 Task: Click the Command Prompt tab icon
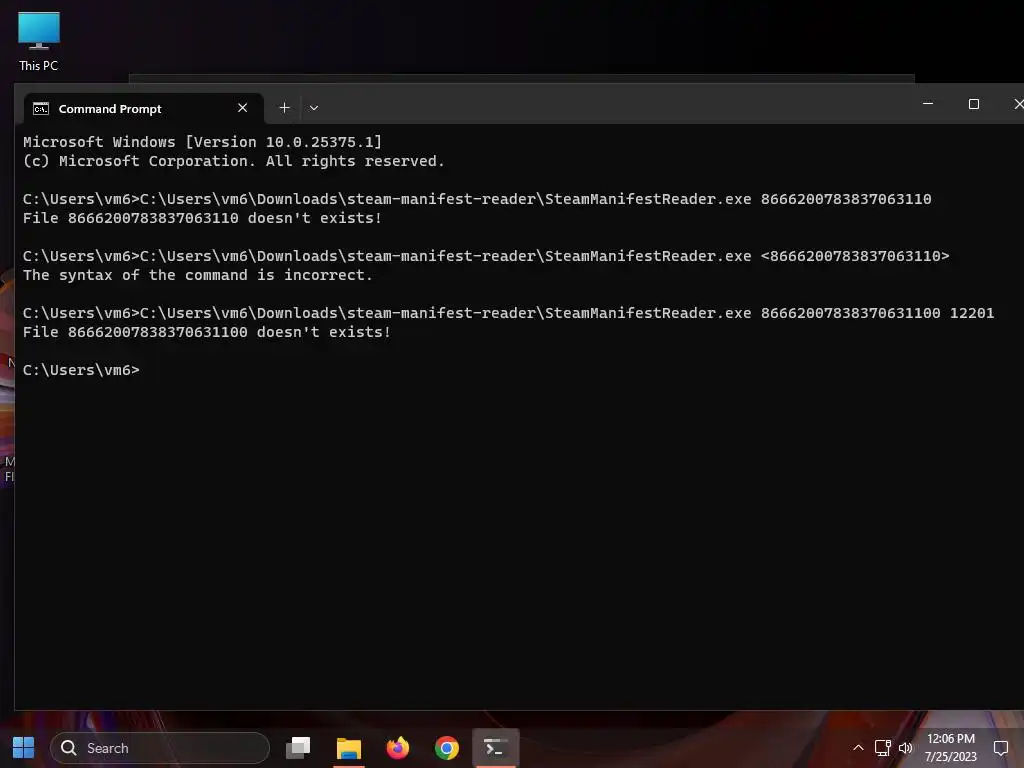tap(41, 108)
